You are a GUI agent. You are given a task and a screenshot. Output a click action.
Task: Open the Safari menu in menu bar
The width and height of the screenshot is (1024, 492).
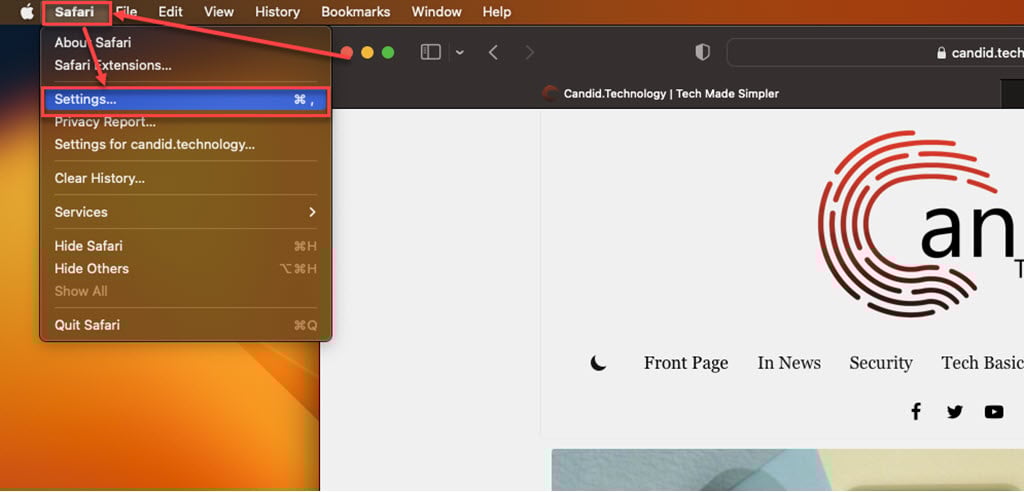click(x=74, y=12)
